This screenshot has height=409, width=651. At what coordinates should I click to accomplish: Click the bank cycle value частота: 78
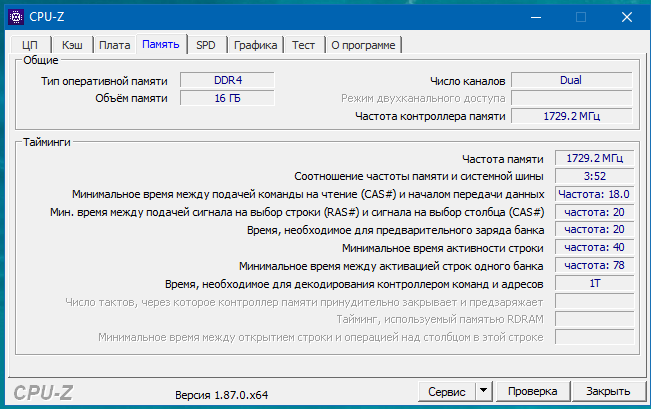[595, 265]
